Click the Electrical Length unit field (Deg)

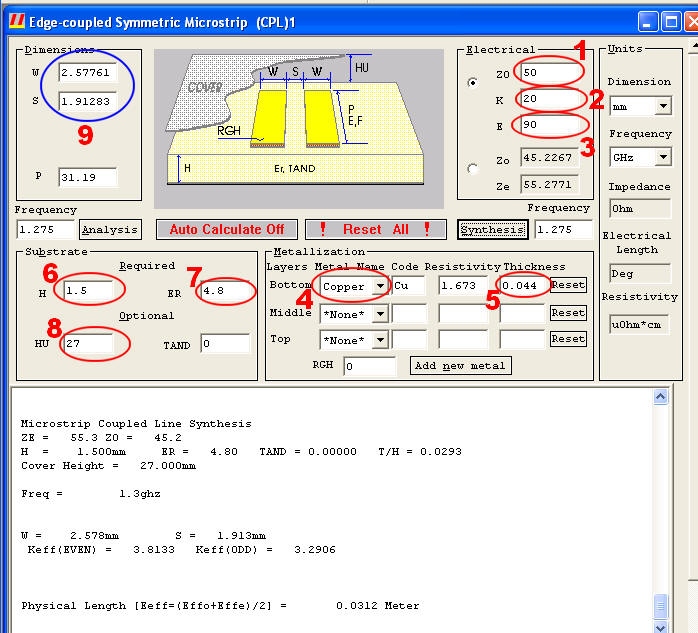click(x=640, y=273)
